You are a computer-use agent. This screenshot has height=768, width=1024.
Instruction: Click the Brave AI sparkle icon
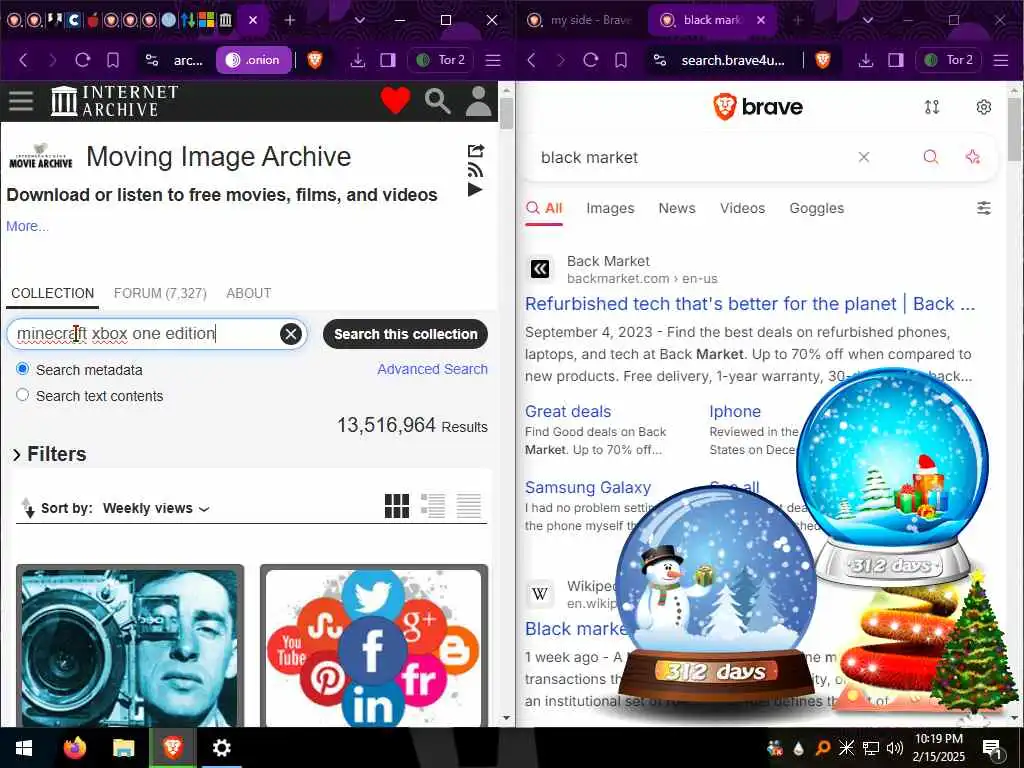(x=972, y=157)
